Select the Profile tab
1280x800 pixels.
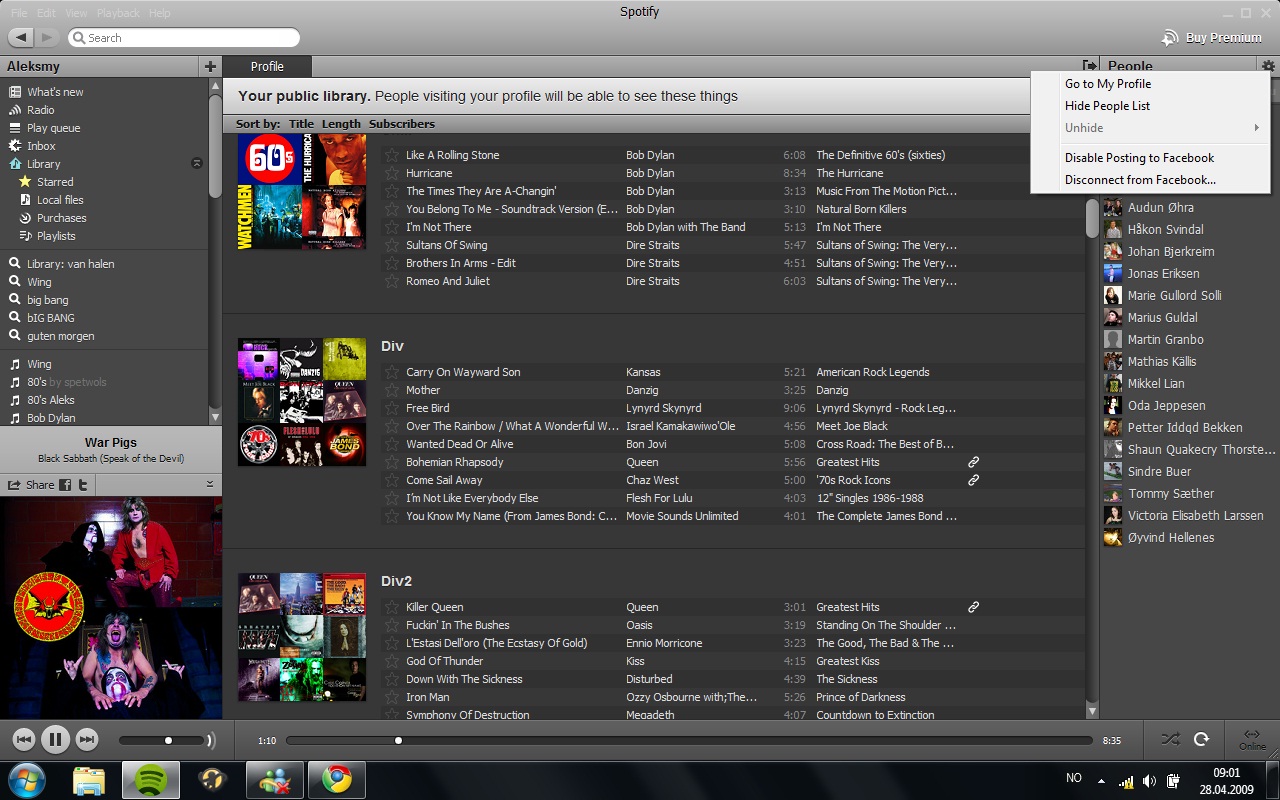pos(267,66)
